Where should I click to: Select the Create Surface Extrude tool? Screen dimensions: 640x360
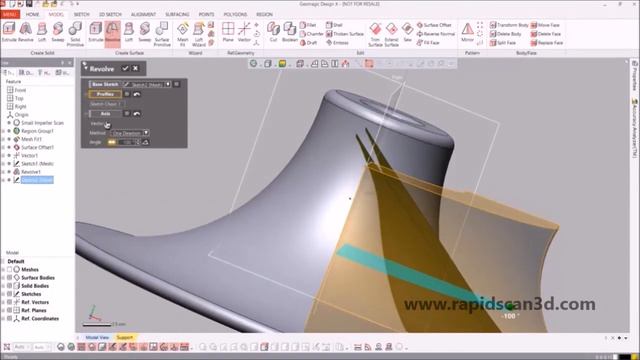(x=96, y=32)
